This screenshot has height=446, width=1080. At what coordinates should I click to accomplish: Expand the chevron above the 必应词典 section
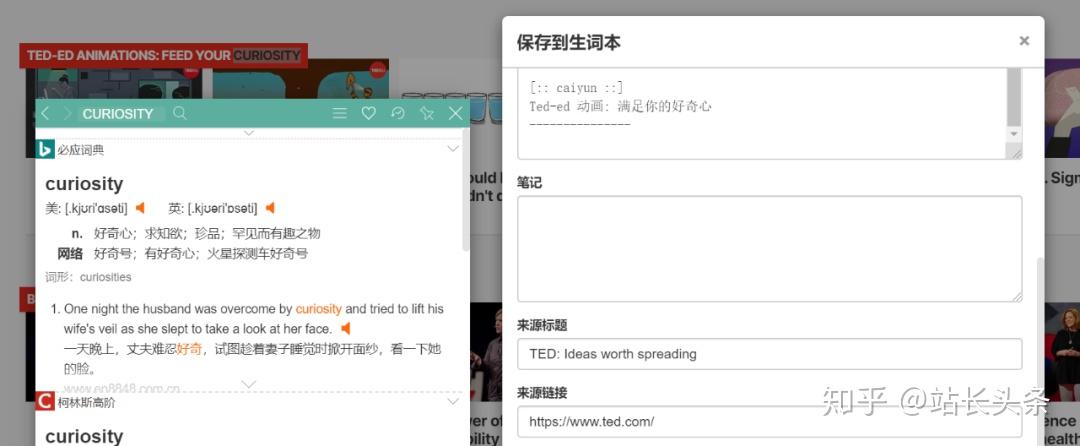tap(249, 132)
